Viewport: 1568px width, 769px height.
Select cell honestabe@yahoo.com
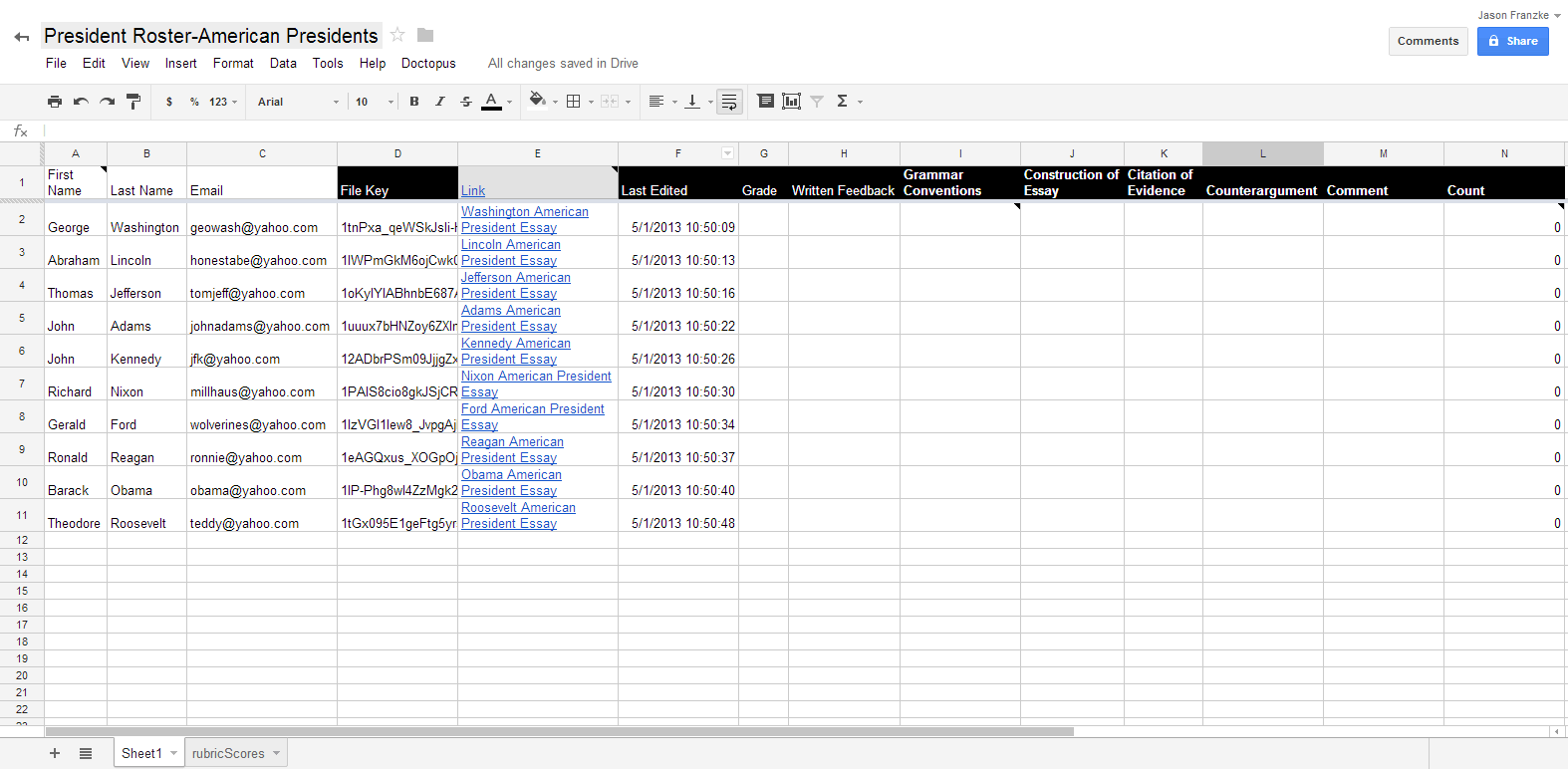point(262,252)
